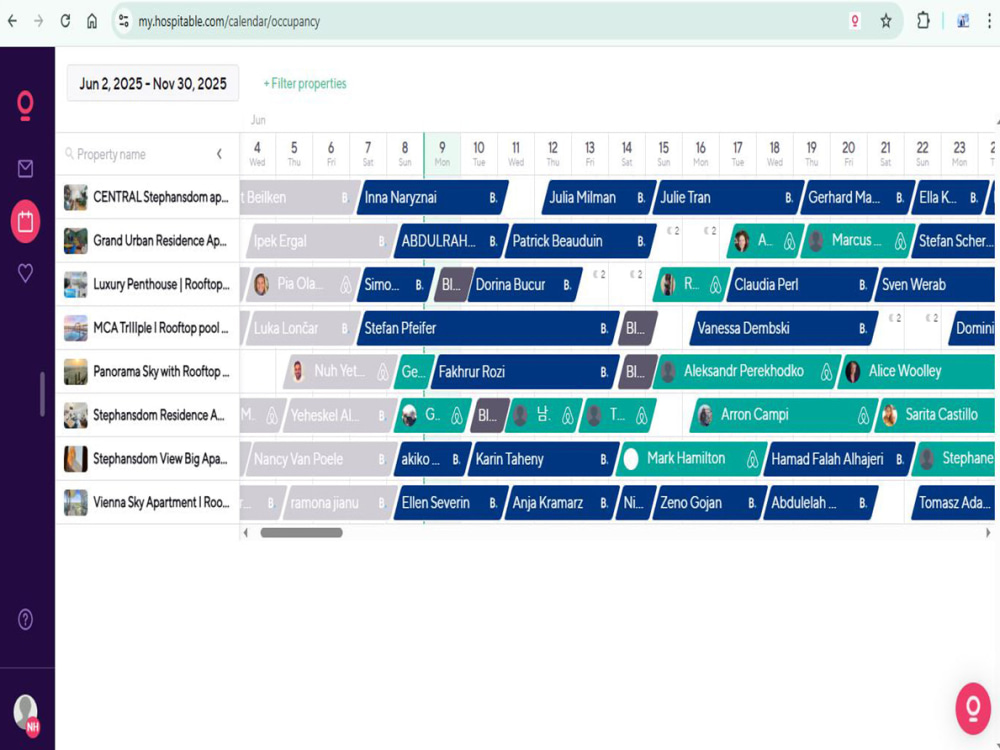Reload the page with refresh icon
Viewport: 1000px width, 750px height.
65,21
